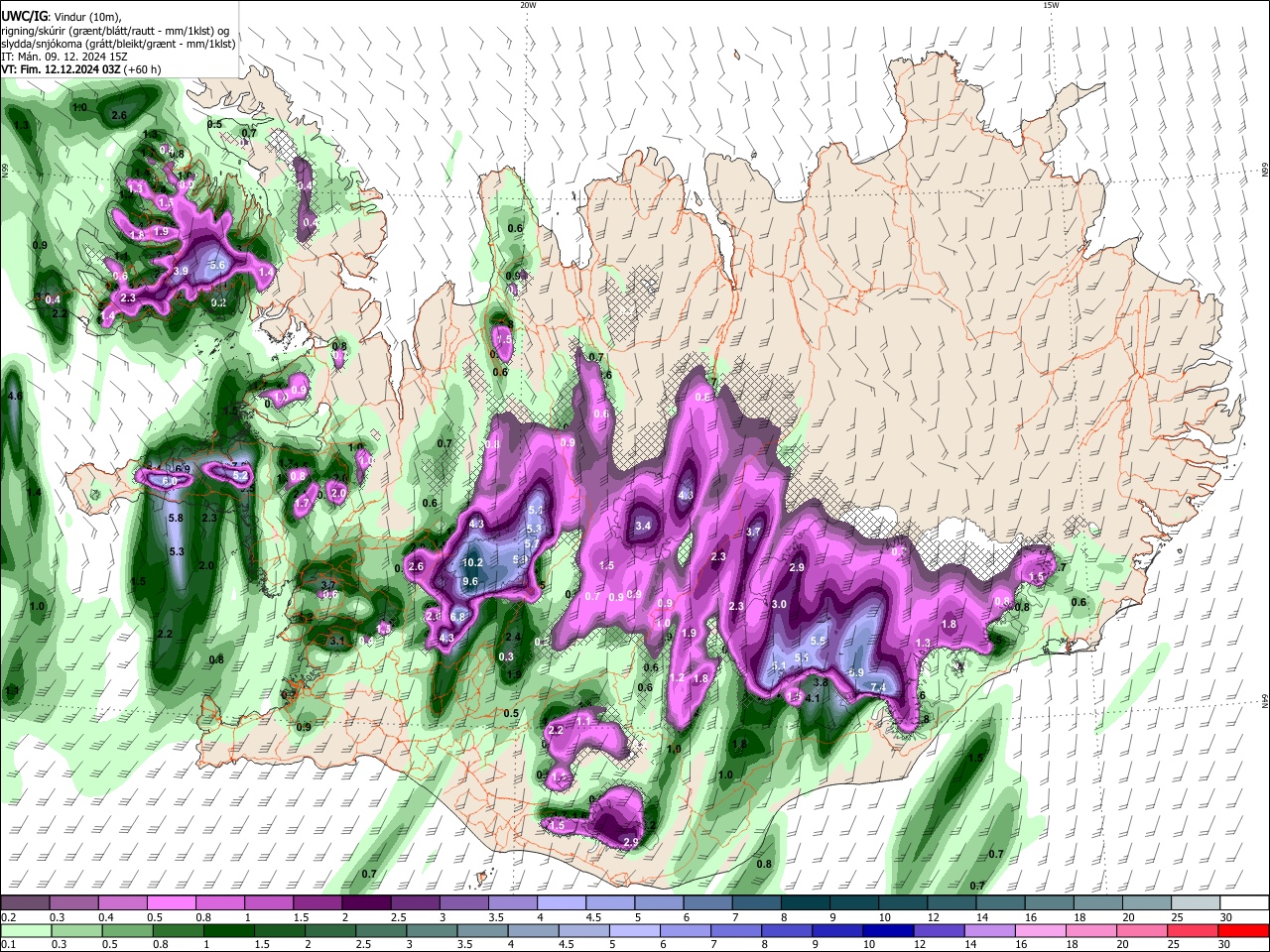This screenshot has height=952, width=1270.
Task: Select the light pink 16 swatch in bottom legend row
Action: (x=1041, y=931)
